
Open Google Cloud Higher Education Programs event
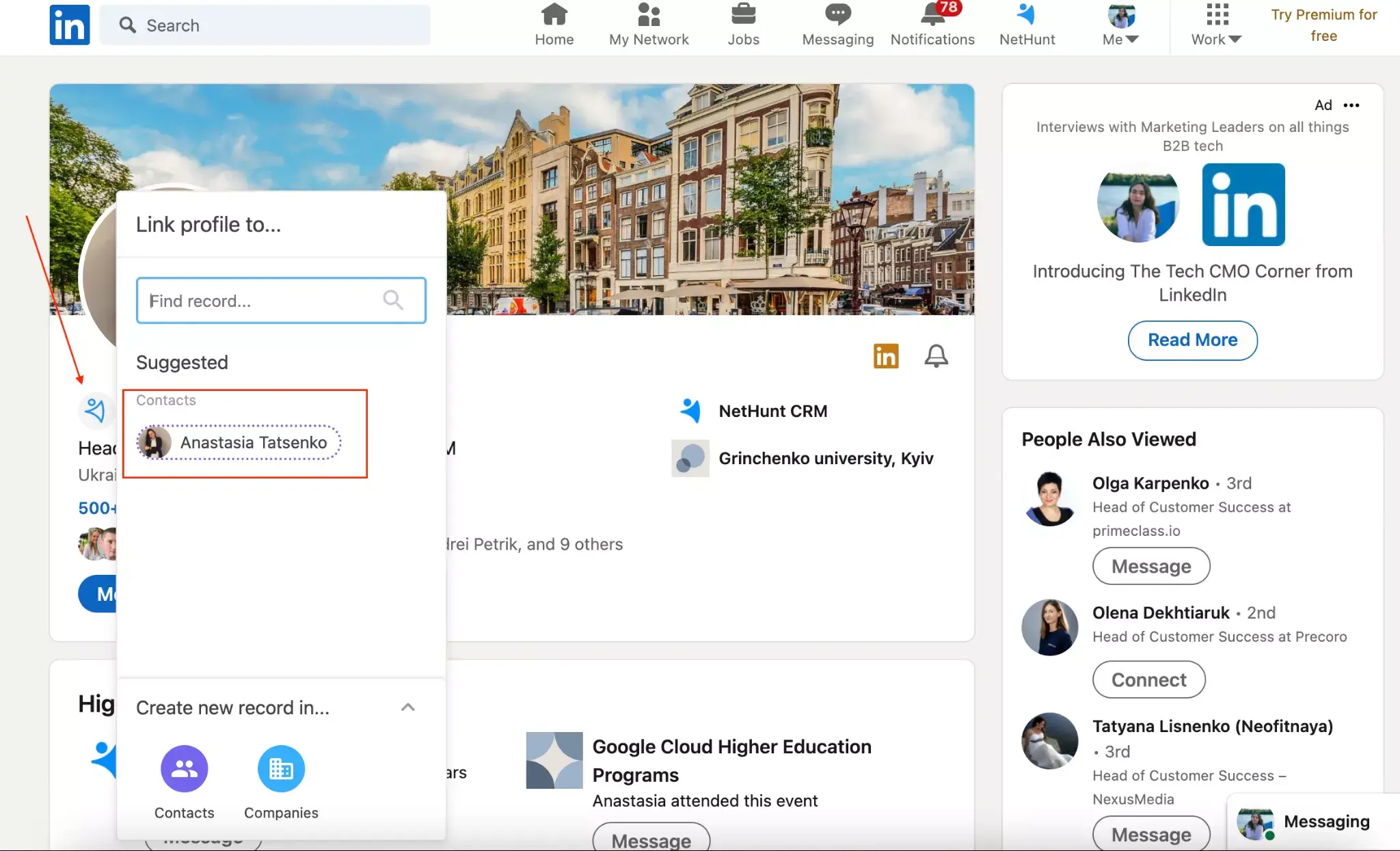pos(731,761)
